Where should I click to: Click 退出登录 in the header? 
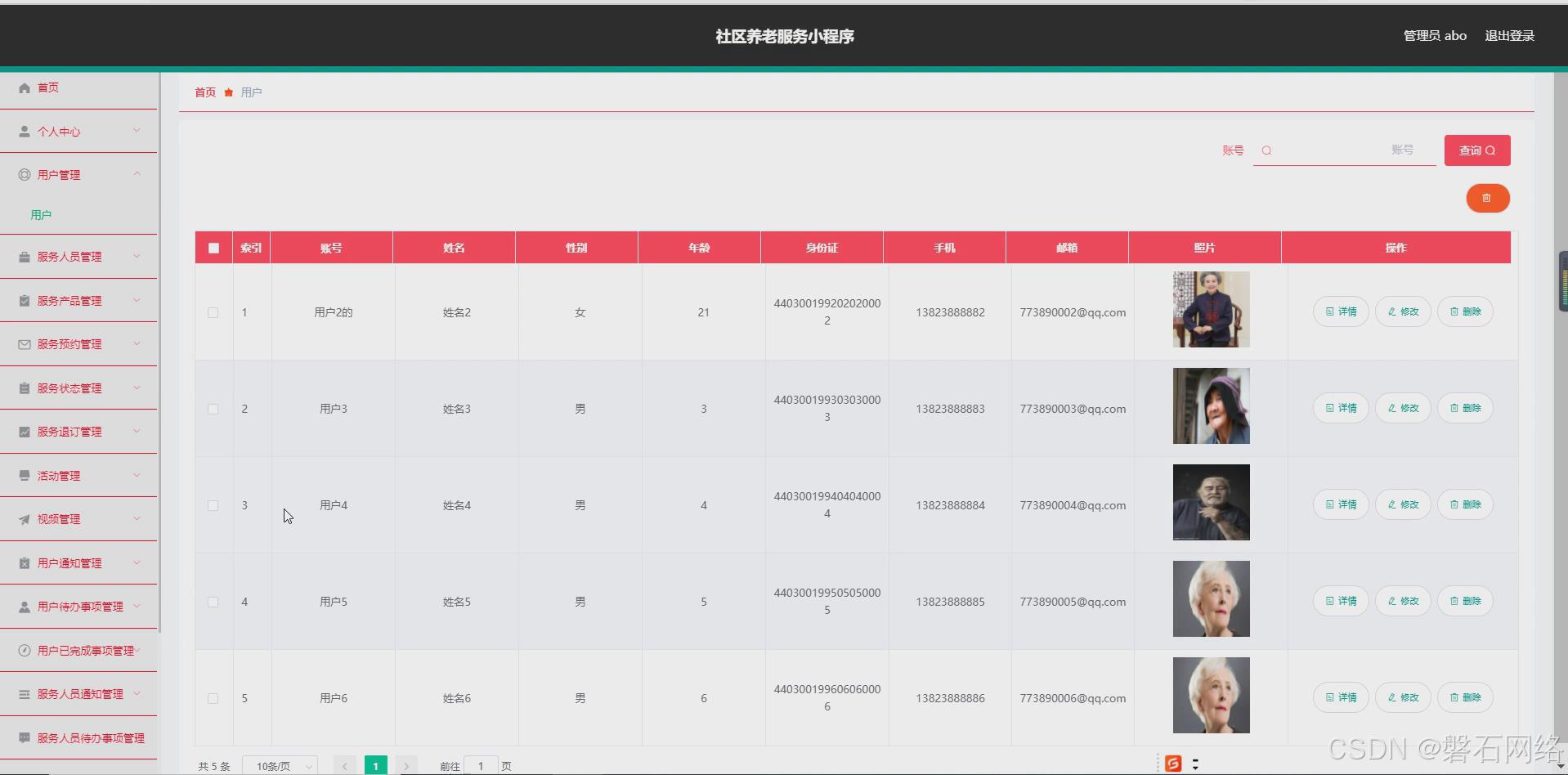(x=1509, y=36)
